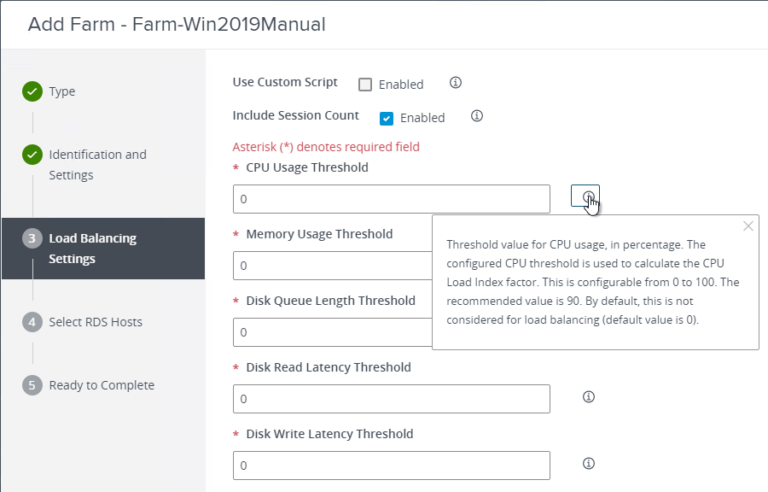Click green checkmark for Identification and Settings
Viewport: 768px width, 492px height.
point(32,155)
